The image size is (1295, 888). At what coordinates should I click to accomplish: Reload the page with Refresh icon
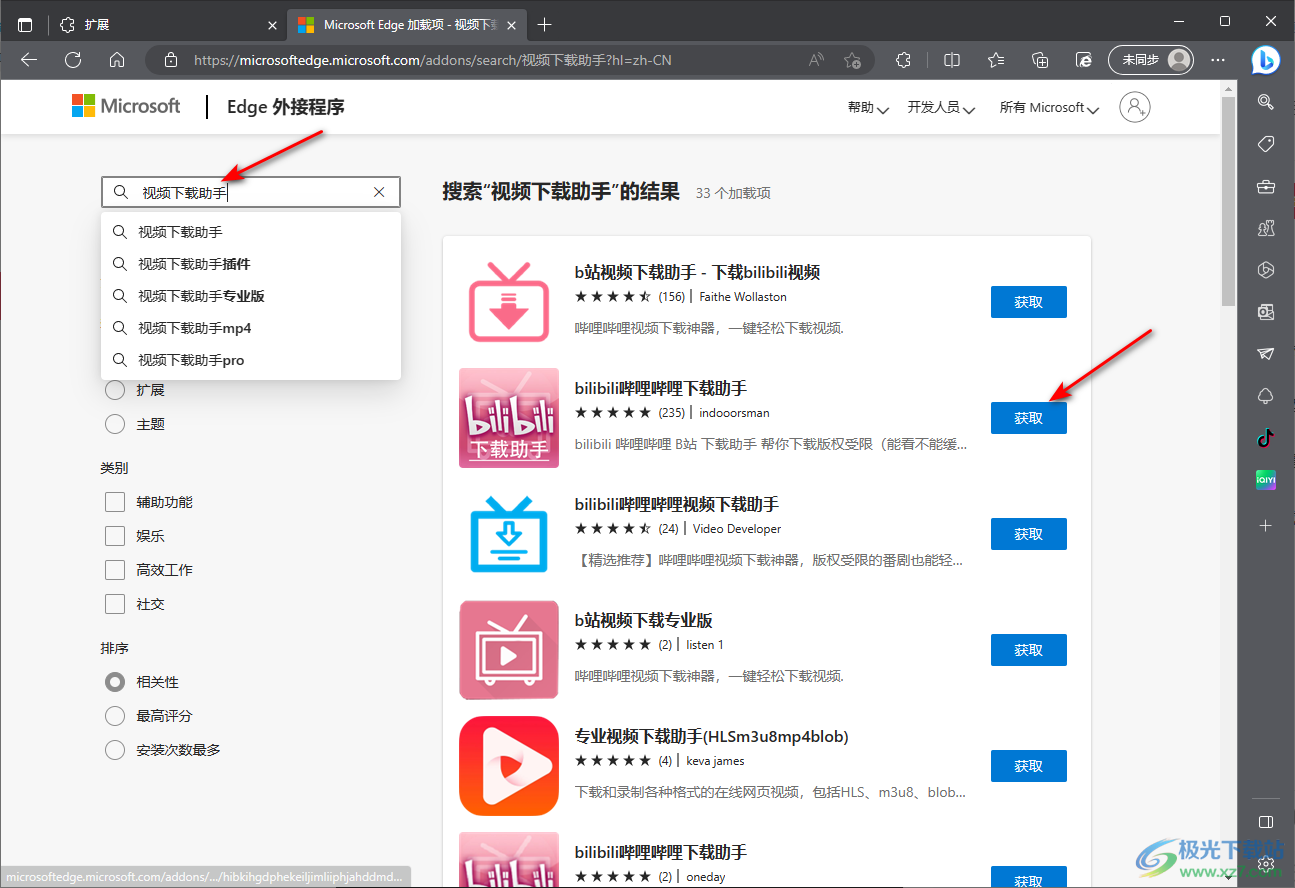(x=73, y=60)
